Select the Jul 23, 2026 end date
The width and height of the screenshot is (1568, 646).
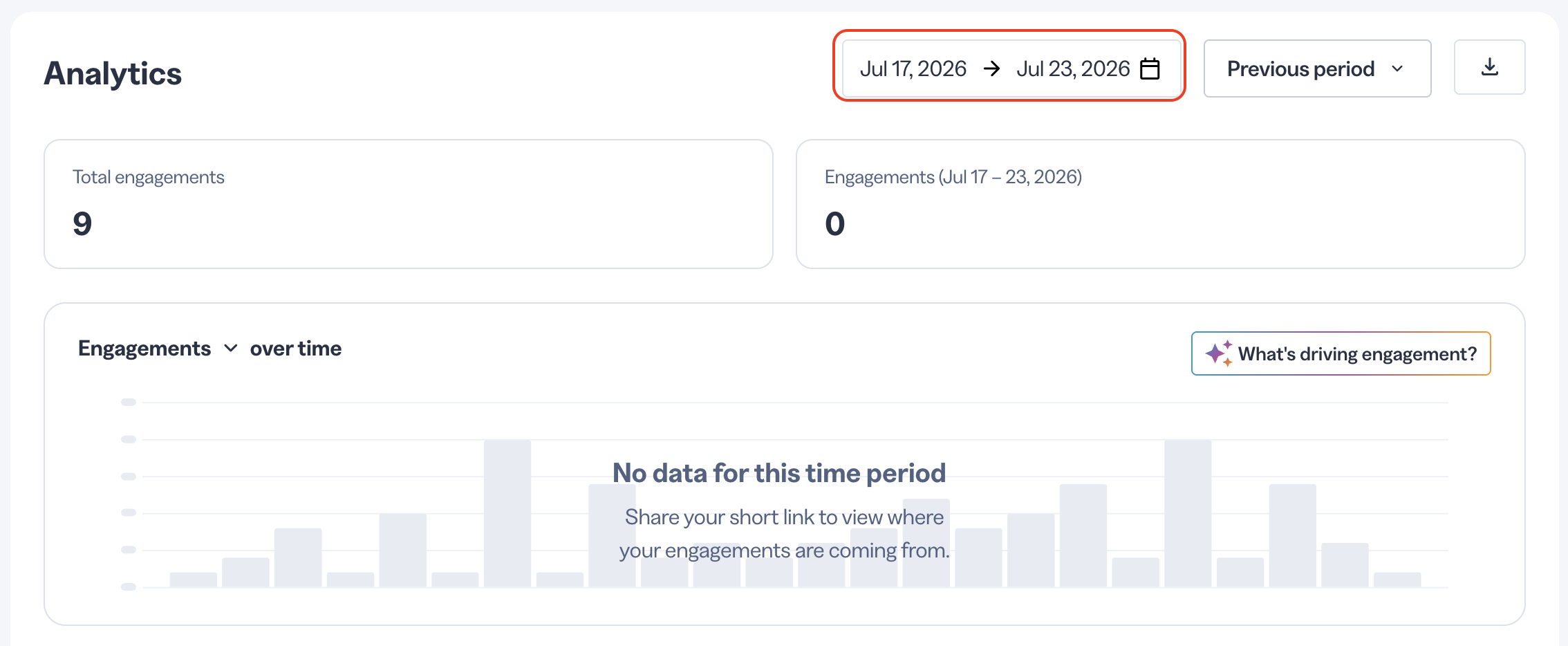tap(1072, 68)
